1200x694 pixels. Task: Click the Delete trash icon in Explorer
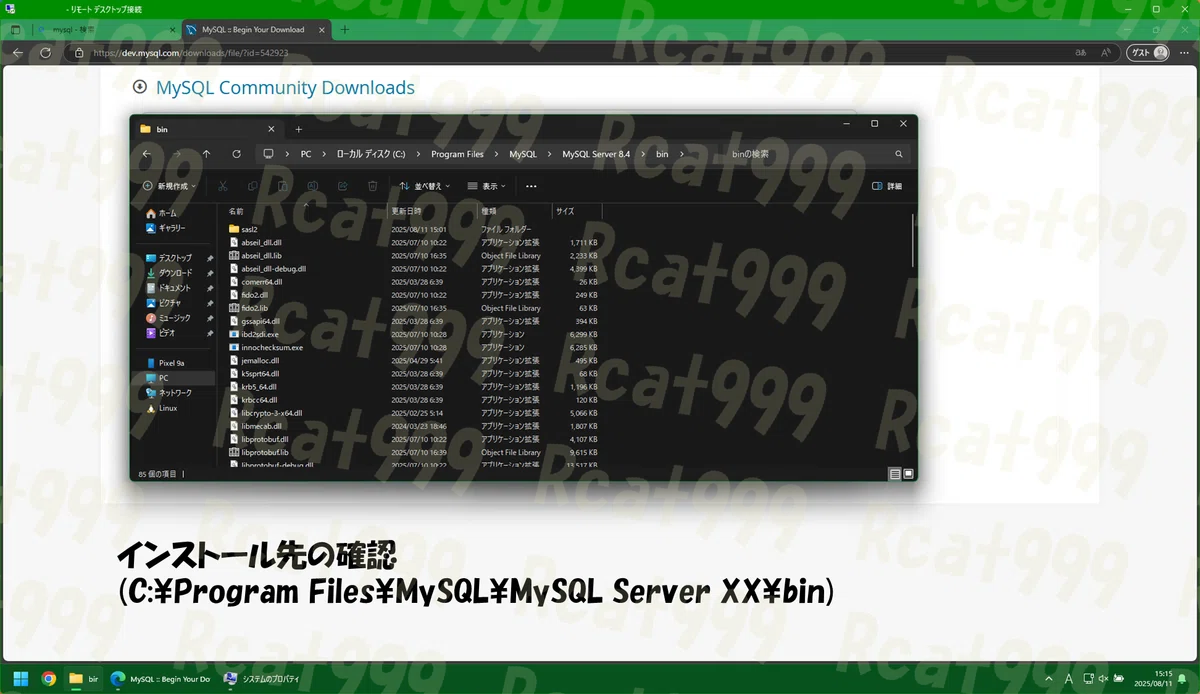[372, 186]
